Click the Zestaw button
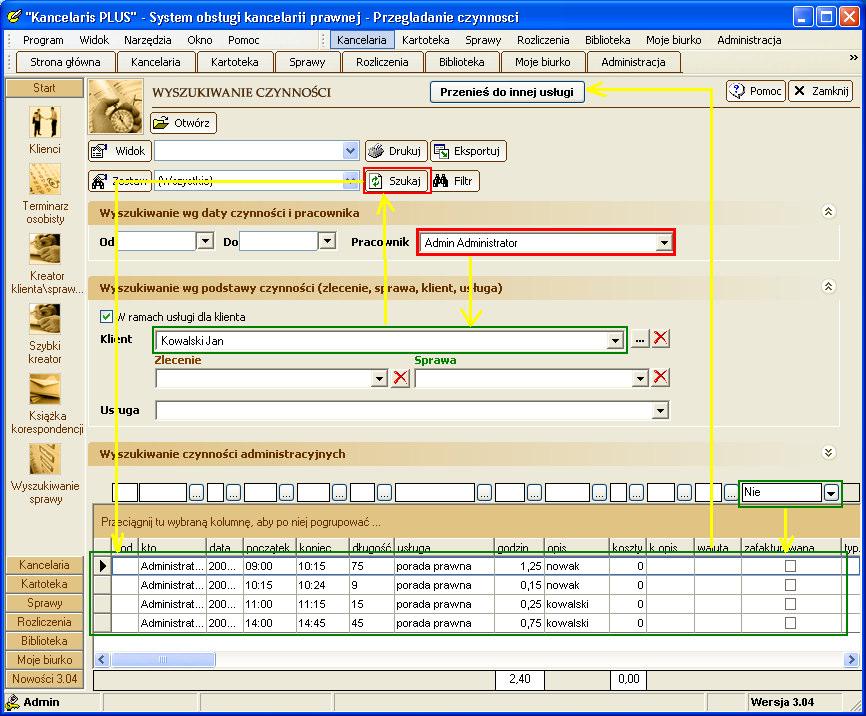866x716 pixels. point(120,181)
